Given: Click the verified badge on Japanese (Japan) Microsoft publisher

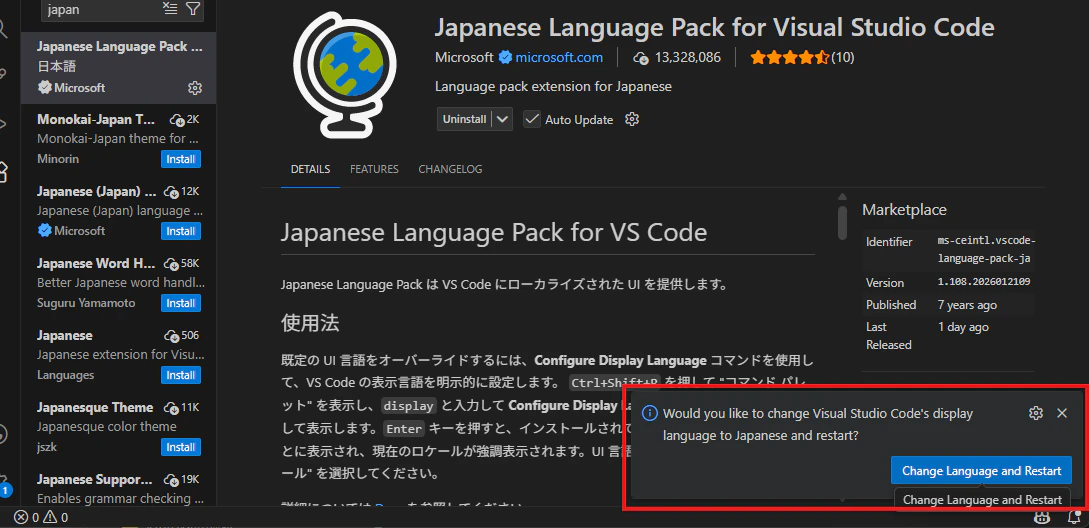Looking at the screenshot, I should [x=44, y=231].
